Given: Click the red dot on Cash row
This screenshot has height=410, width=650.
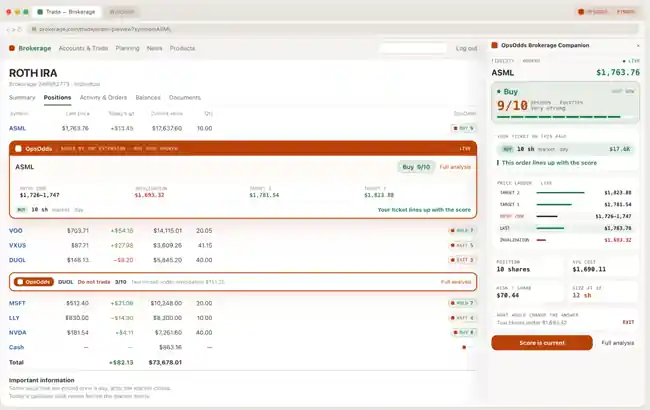Looking at the screenshot, I should [x=464, y=347].
